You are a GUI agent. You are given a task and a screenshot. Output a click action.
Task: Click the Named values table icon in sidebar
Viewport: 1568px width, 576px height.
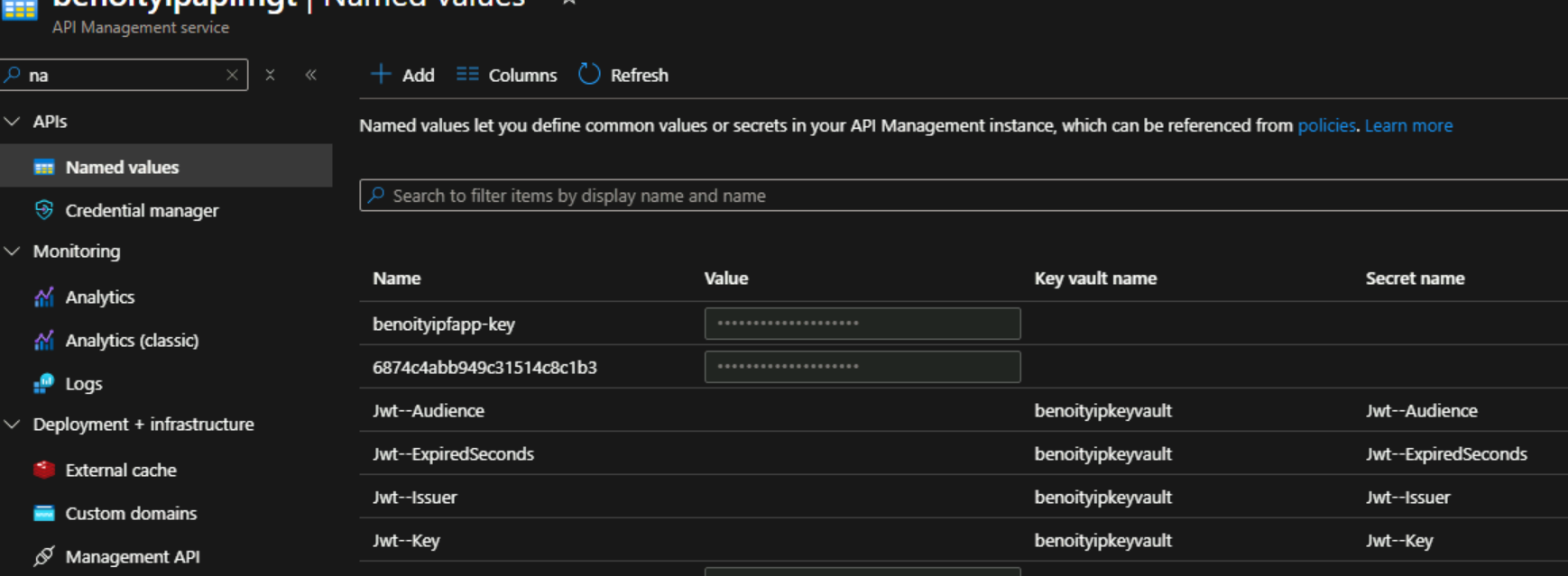(43, 168)
